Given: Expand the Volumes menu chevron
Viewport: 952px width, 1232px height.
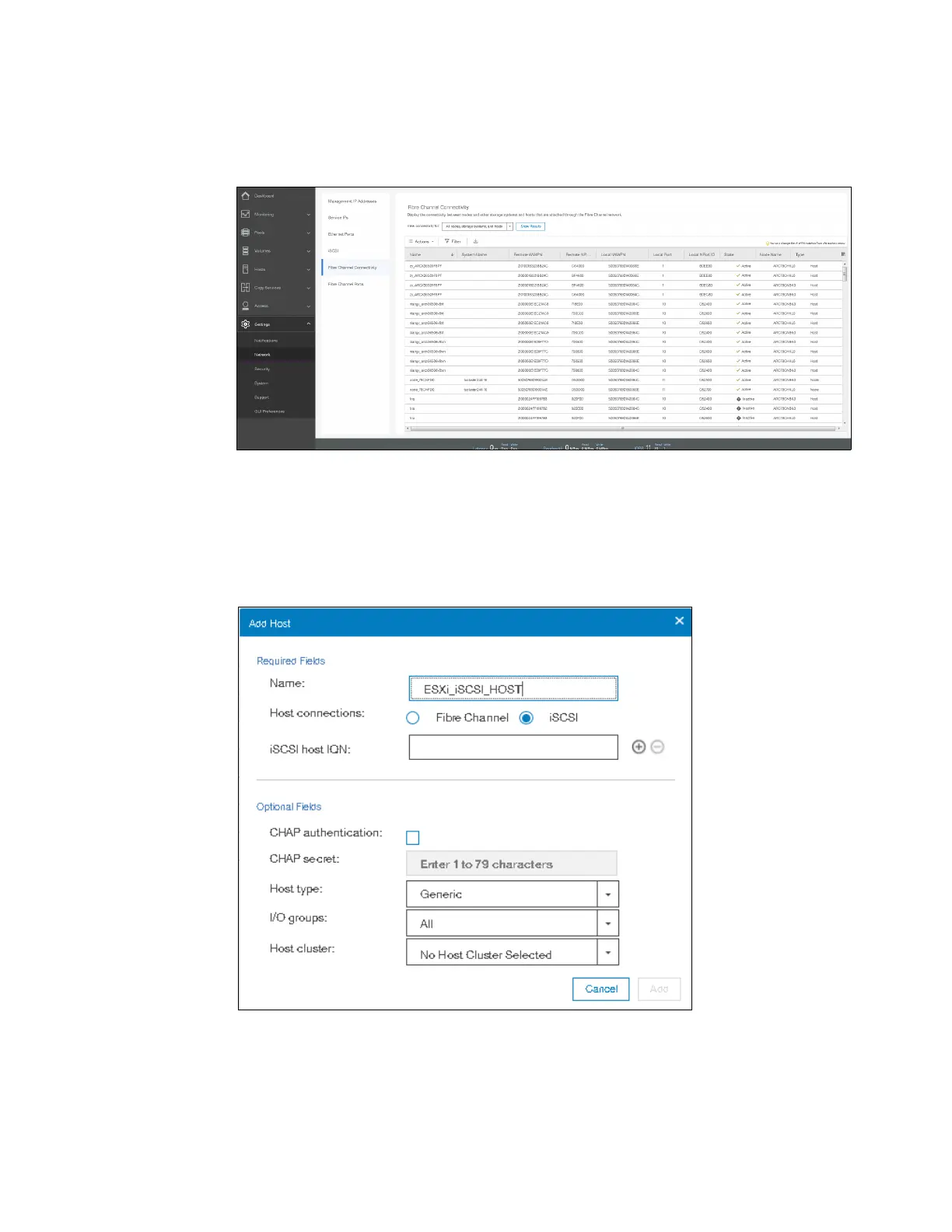Looking at the screenshot, I should tap(309, 251).
